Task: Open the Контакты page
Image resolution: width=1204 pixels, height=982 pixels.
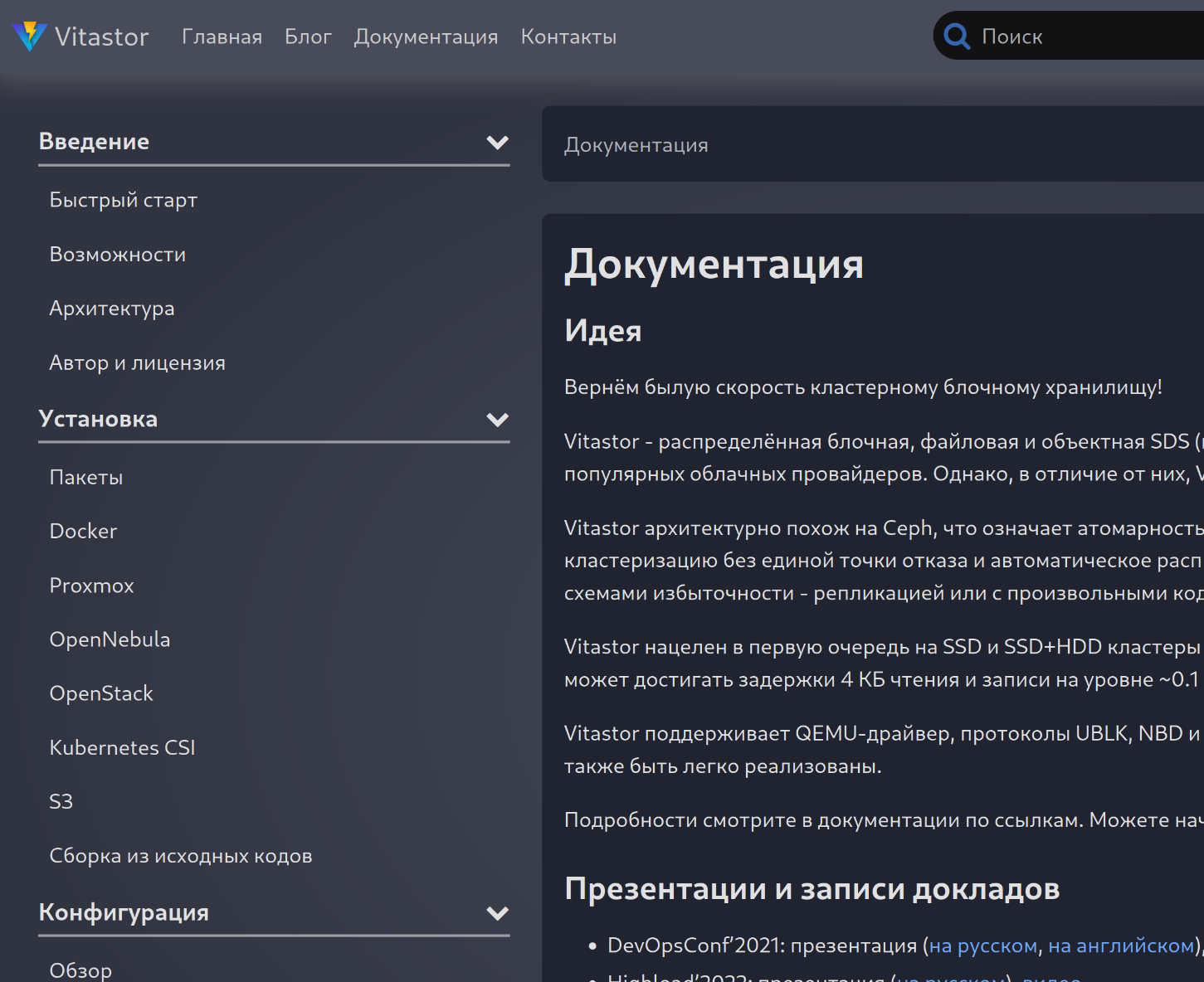Action: (568, 36)
